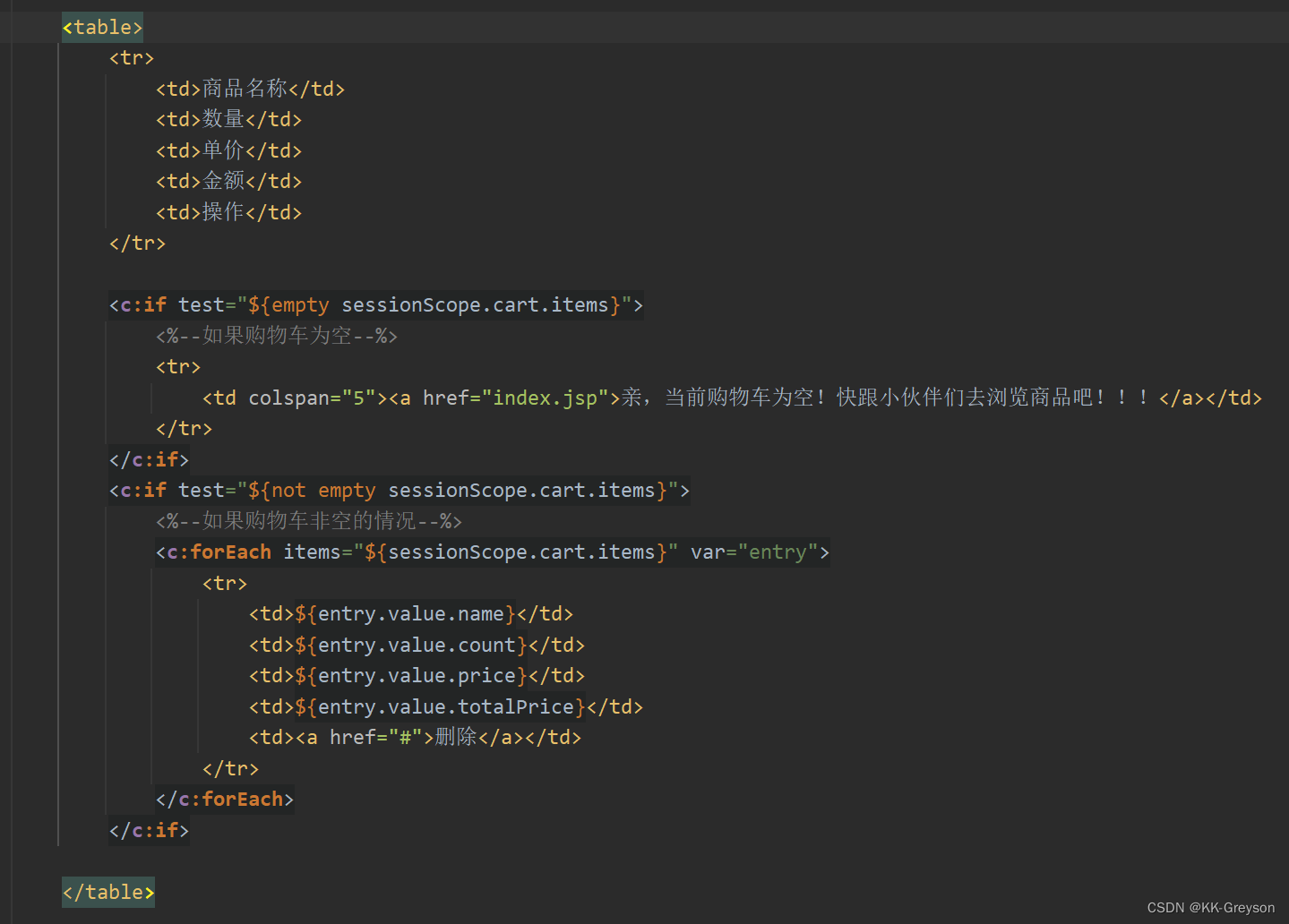
Task: Click the first c:if tag testing ${empty
Action: (x=376, y=305)
